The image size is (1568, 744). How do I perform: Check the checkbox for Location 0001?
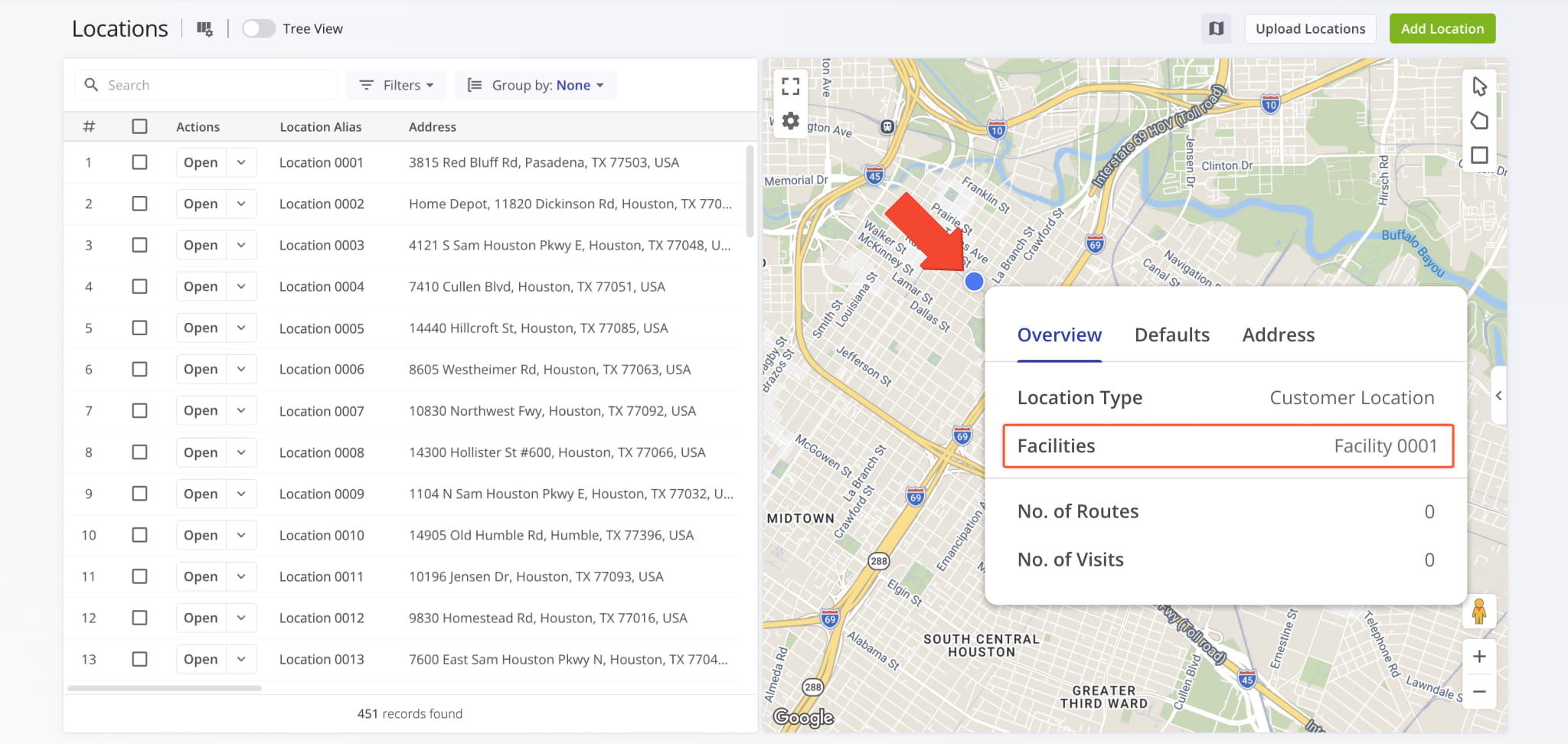point(139,162)
